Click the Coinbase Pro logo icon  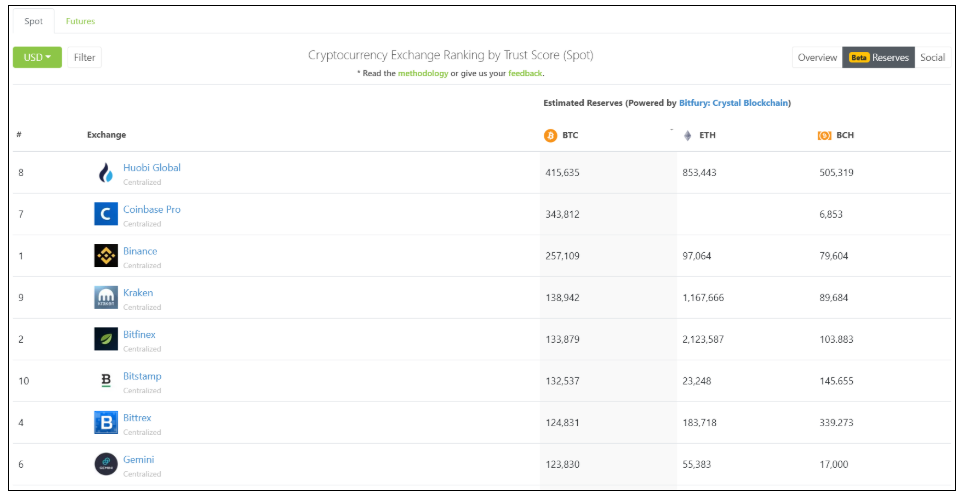tap(106, 214)
